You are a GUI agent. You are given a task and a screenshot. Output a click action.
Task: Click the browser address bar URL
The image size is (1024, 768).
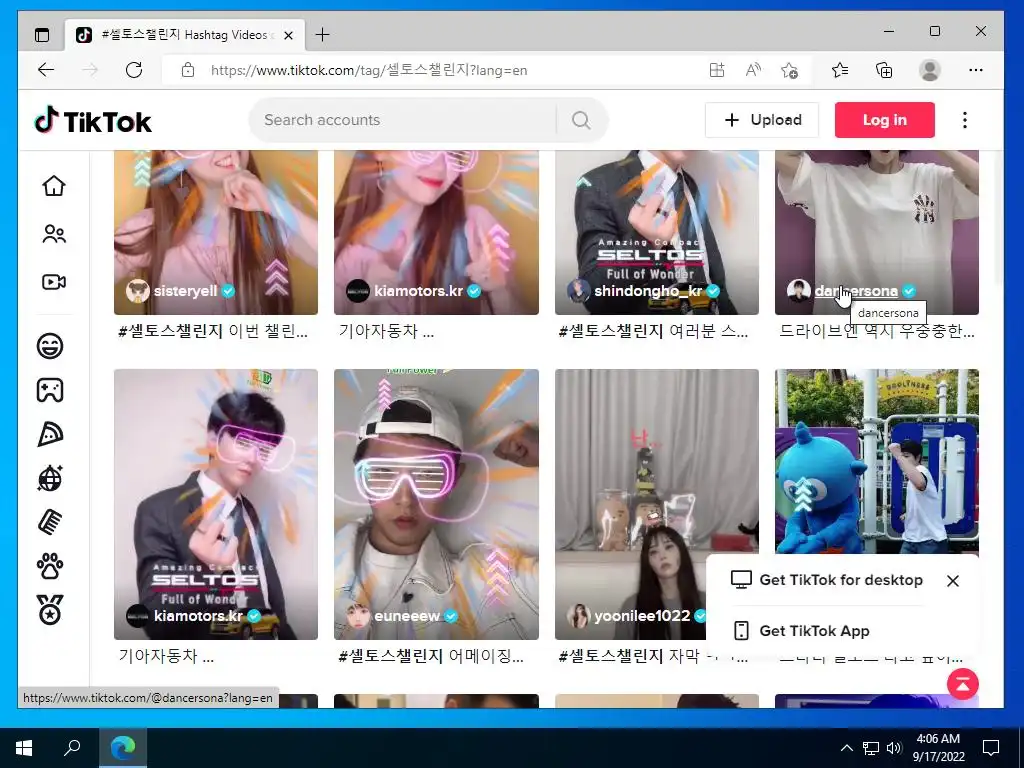(x=369, y=70)
